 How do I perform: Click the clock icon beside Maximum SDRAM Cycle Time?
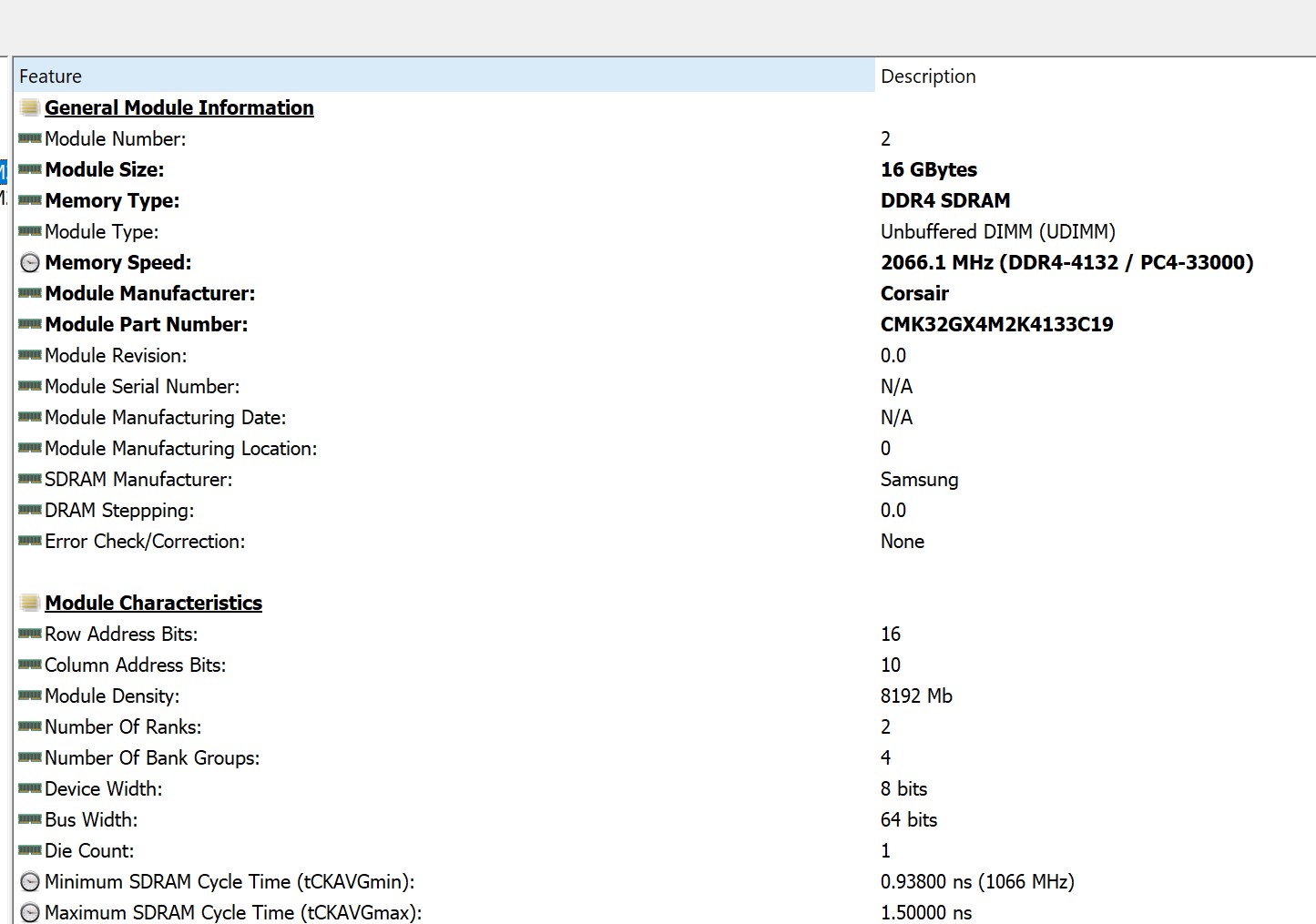[29, 912]
